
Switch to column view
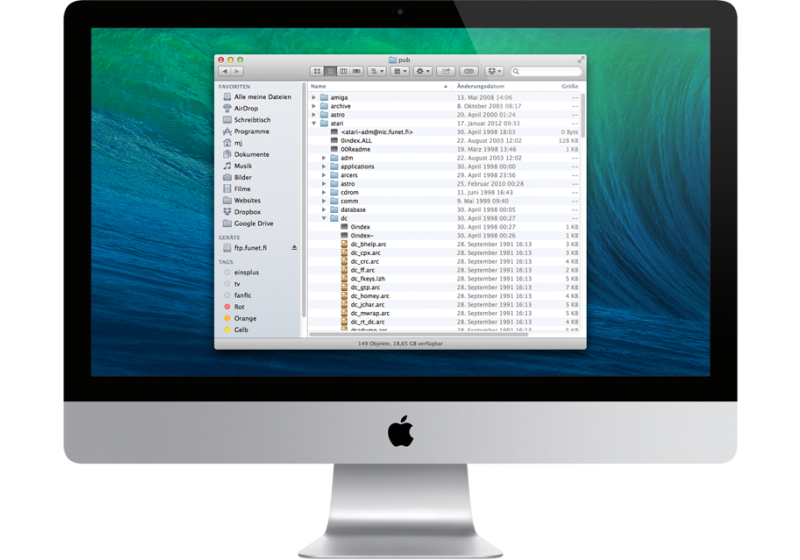coord(343,71)
